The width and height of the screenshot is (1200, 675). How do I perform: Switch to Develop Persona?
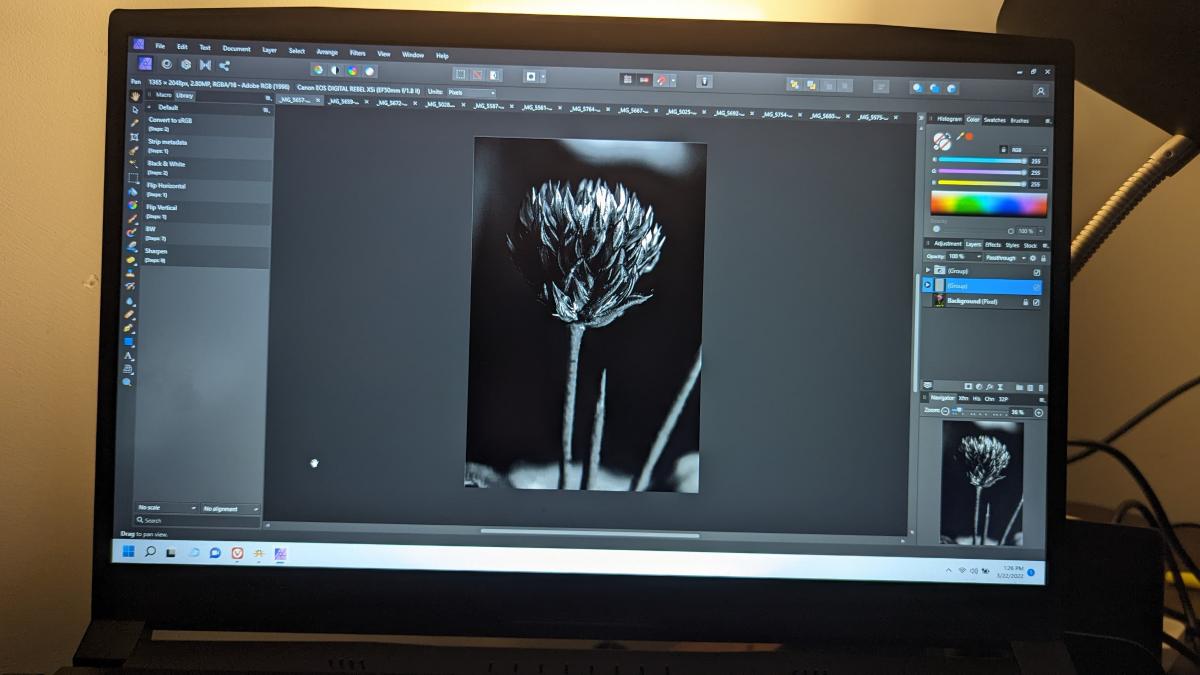point(186,64)
